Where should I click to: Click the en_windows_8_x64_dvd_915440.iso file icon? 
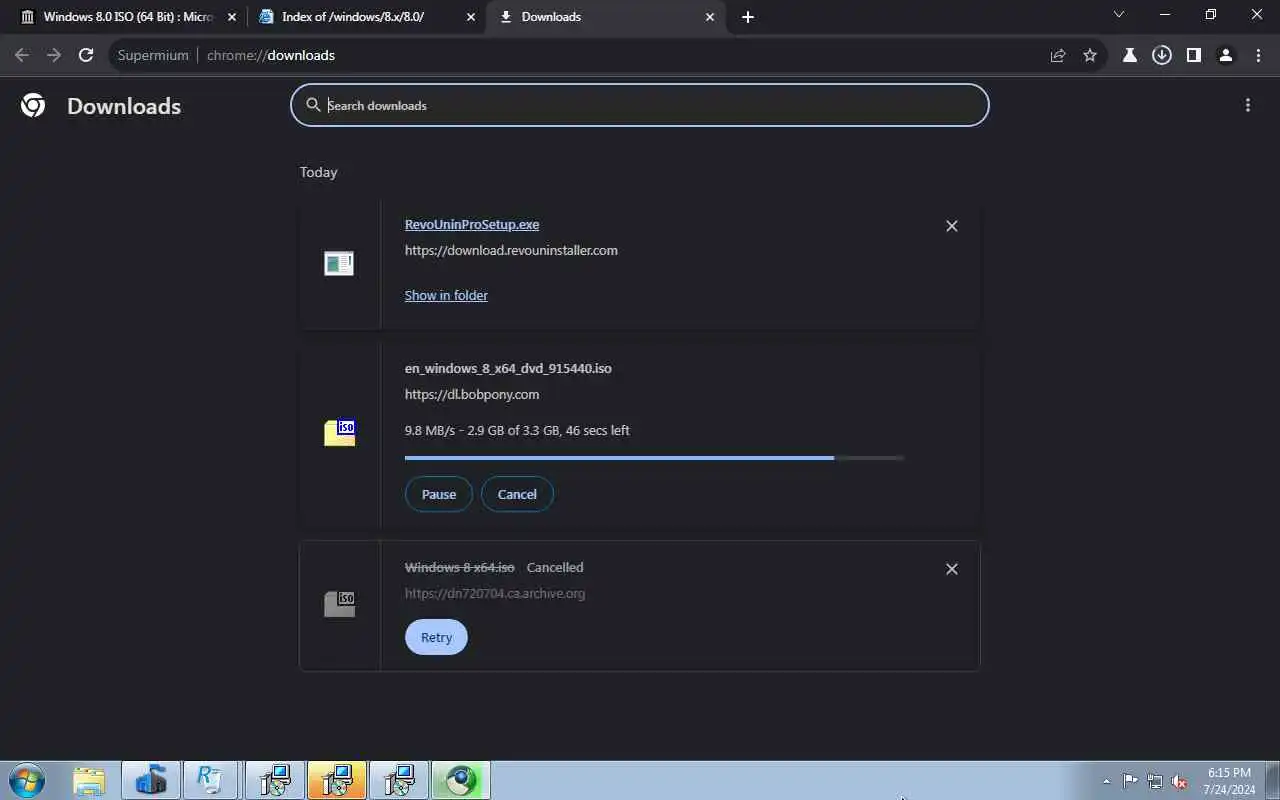(x=340, y=433)
